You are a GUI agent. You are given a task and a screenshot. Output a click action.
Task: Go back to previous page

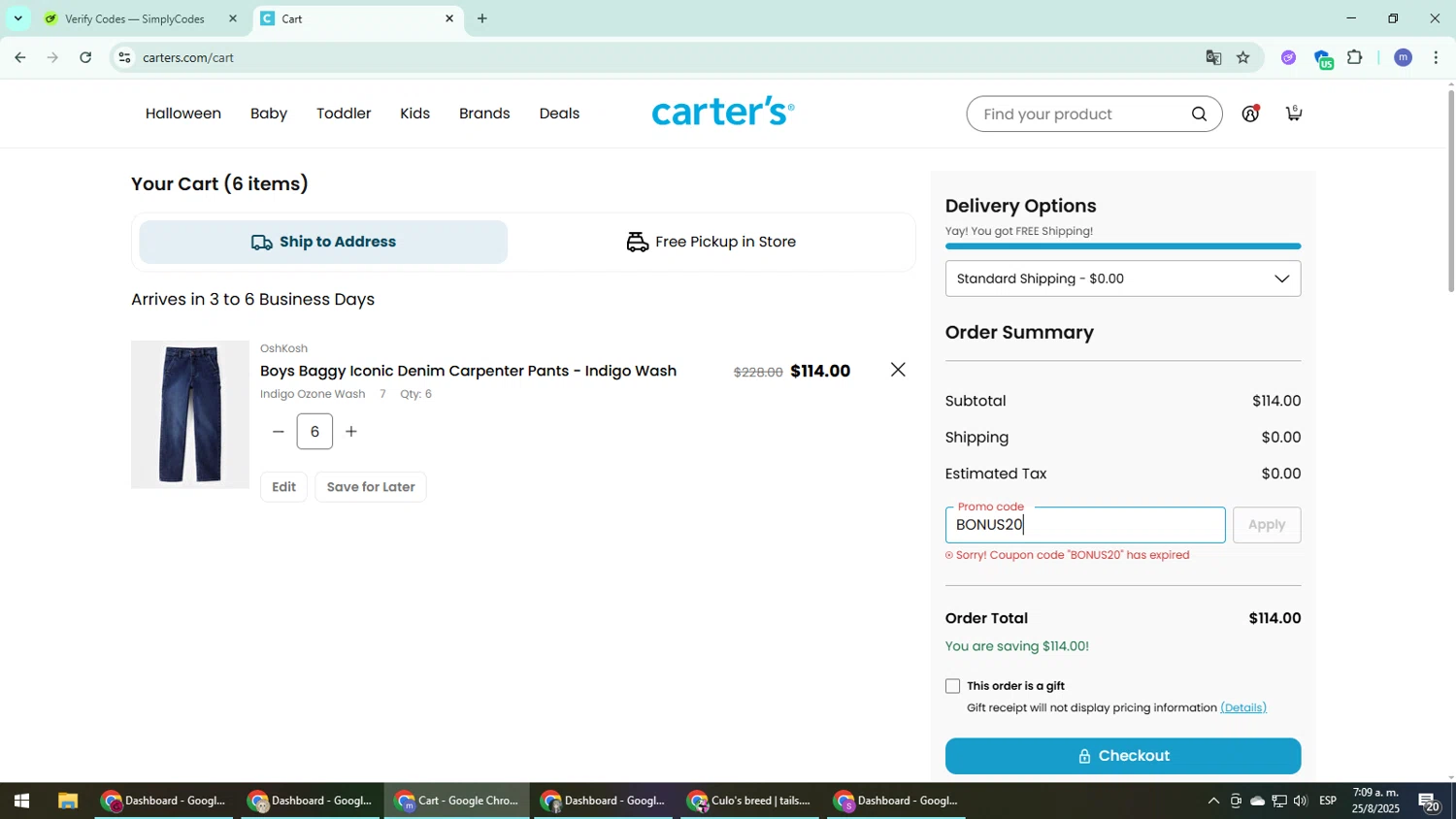tap(20, 58)
